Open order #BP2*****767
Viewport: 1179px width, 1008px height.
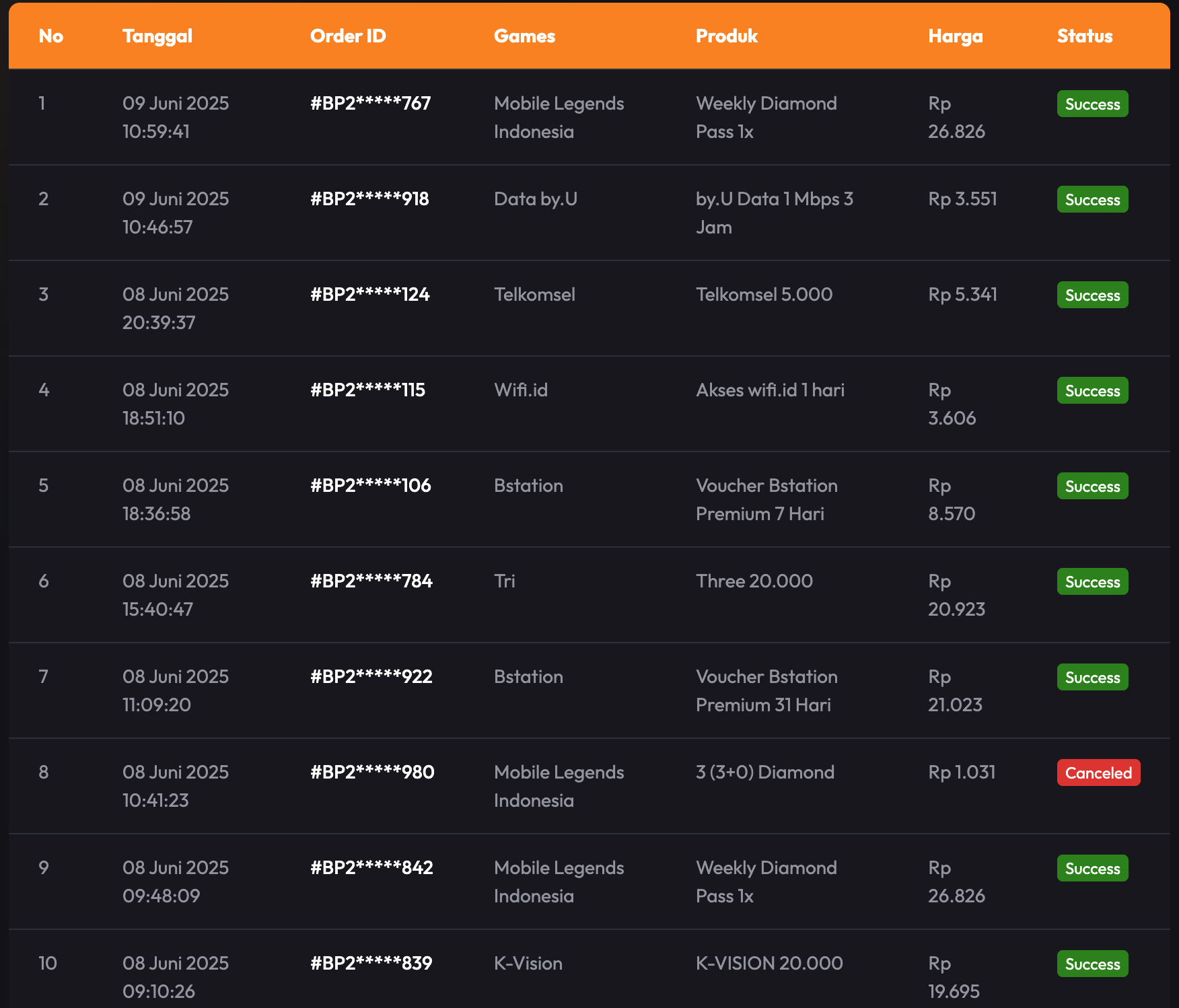click(371, 104)
